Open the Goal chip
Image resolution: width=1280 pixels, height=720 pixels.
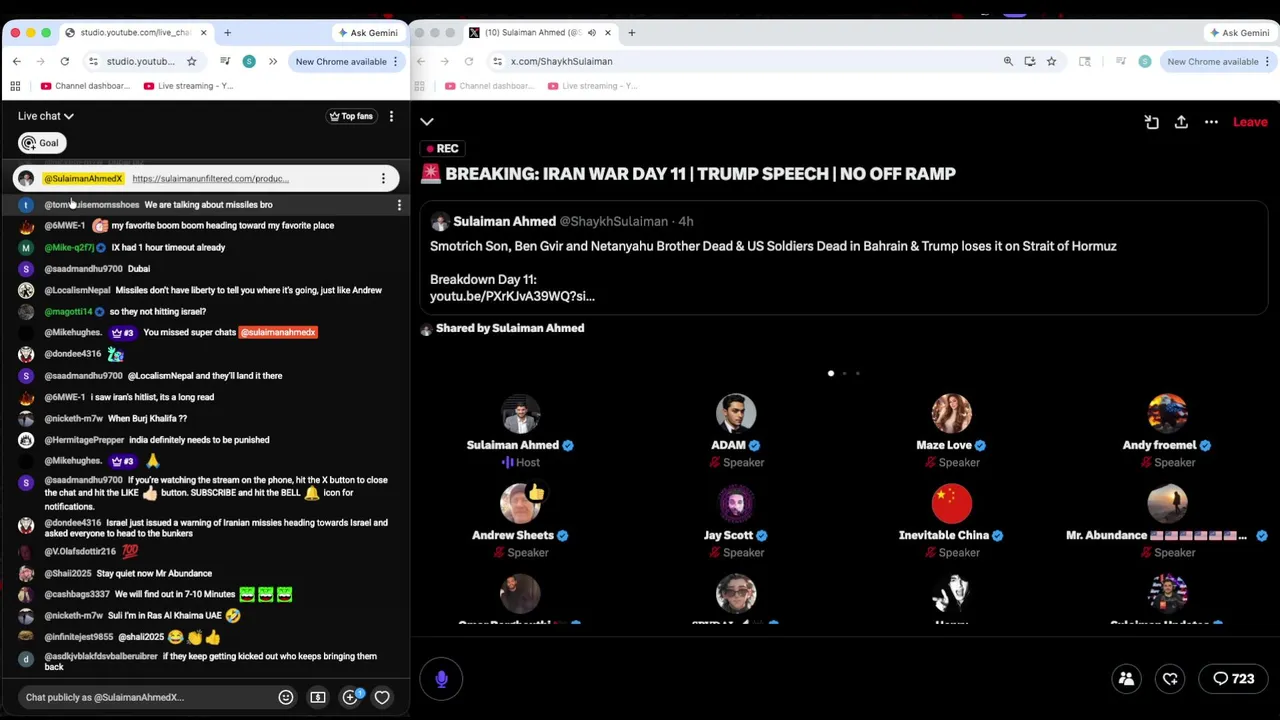click(41, 143)
